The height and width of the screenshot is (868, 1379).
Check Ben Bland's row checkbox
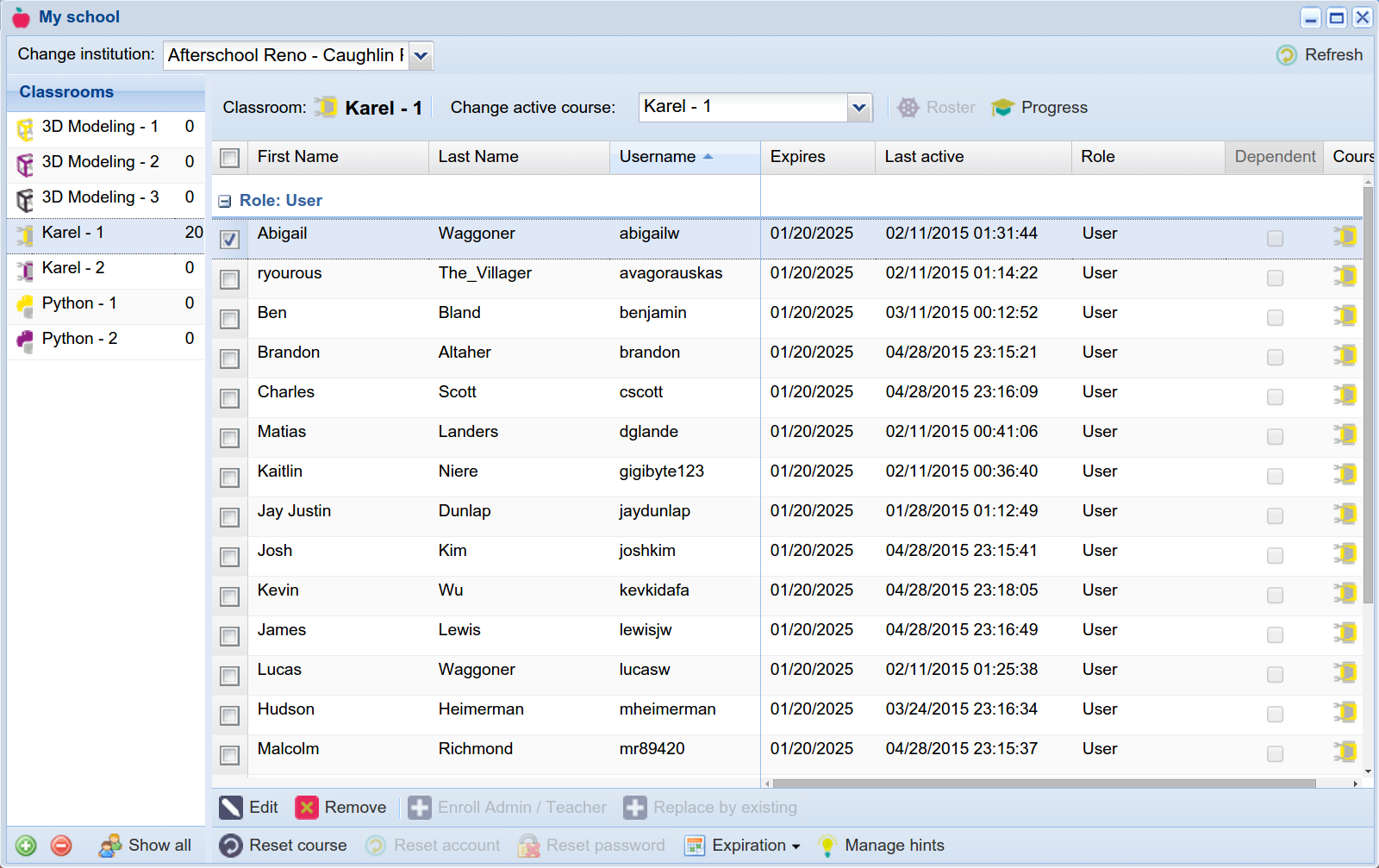228,318
